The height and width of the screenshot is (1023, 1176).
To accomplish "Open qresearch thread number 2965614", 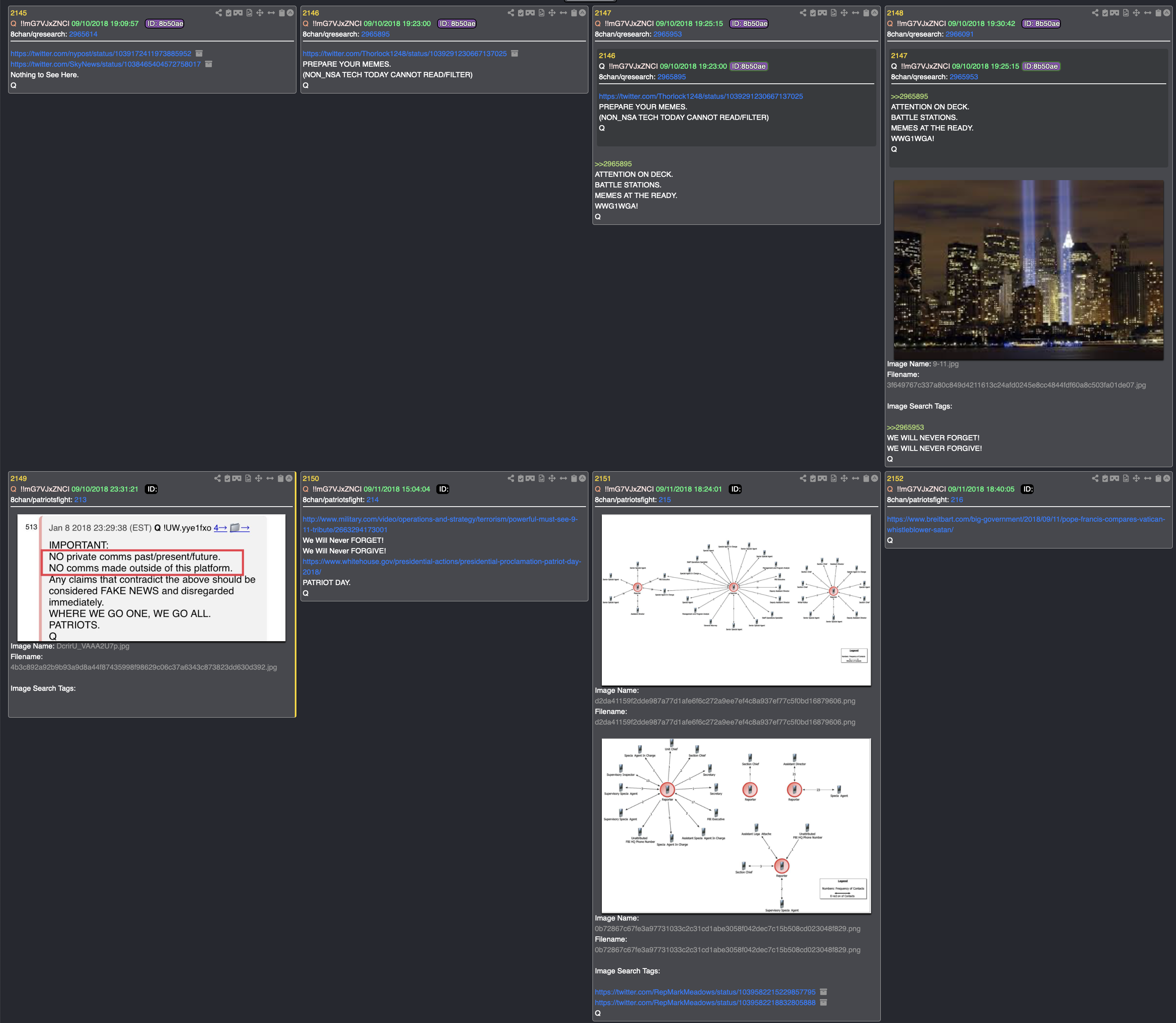I will click(x=83, y=34).
